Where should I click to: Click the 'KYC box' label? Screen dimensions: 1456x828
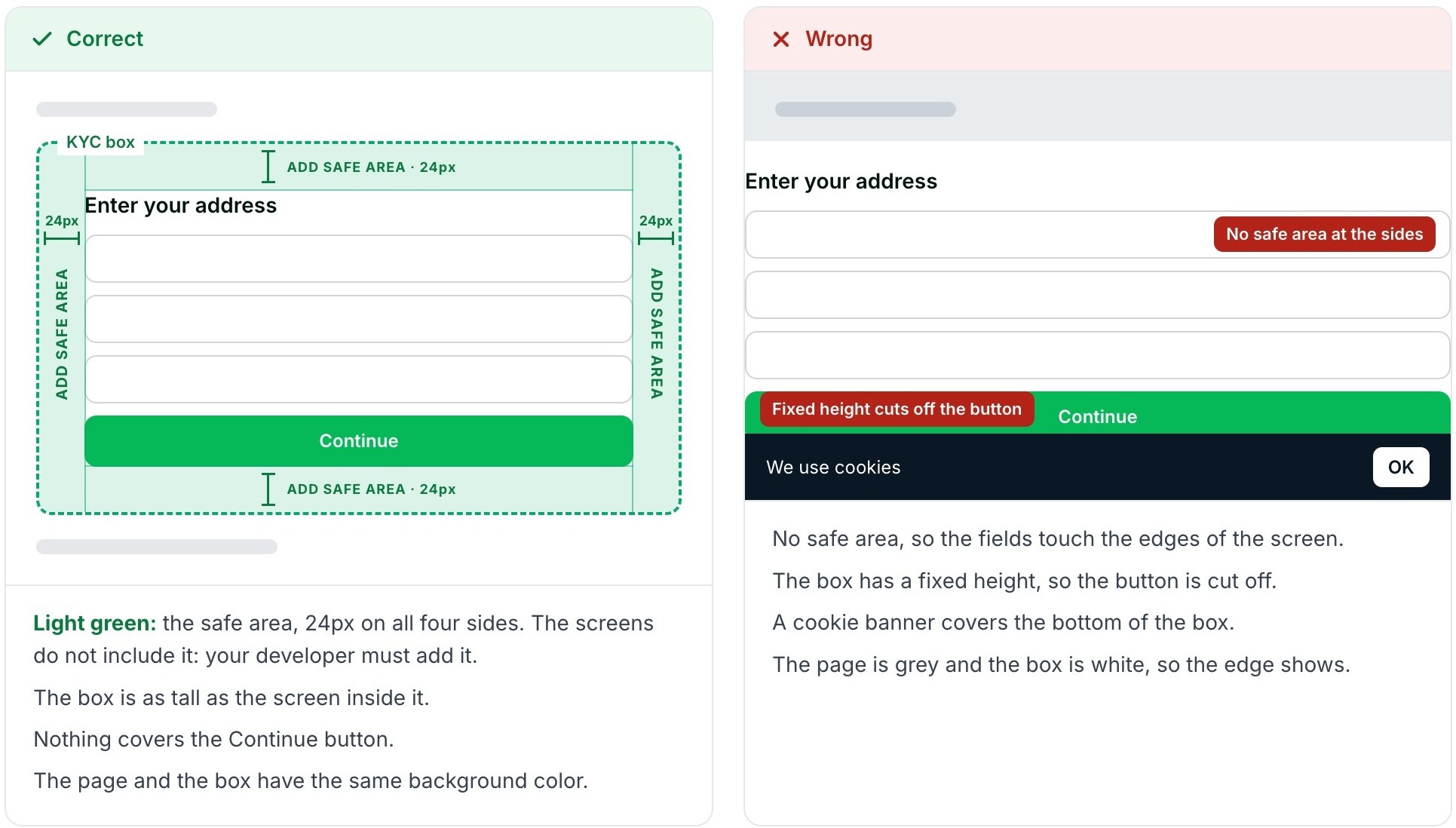pyautogui.click(x=100, y=142)
